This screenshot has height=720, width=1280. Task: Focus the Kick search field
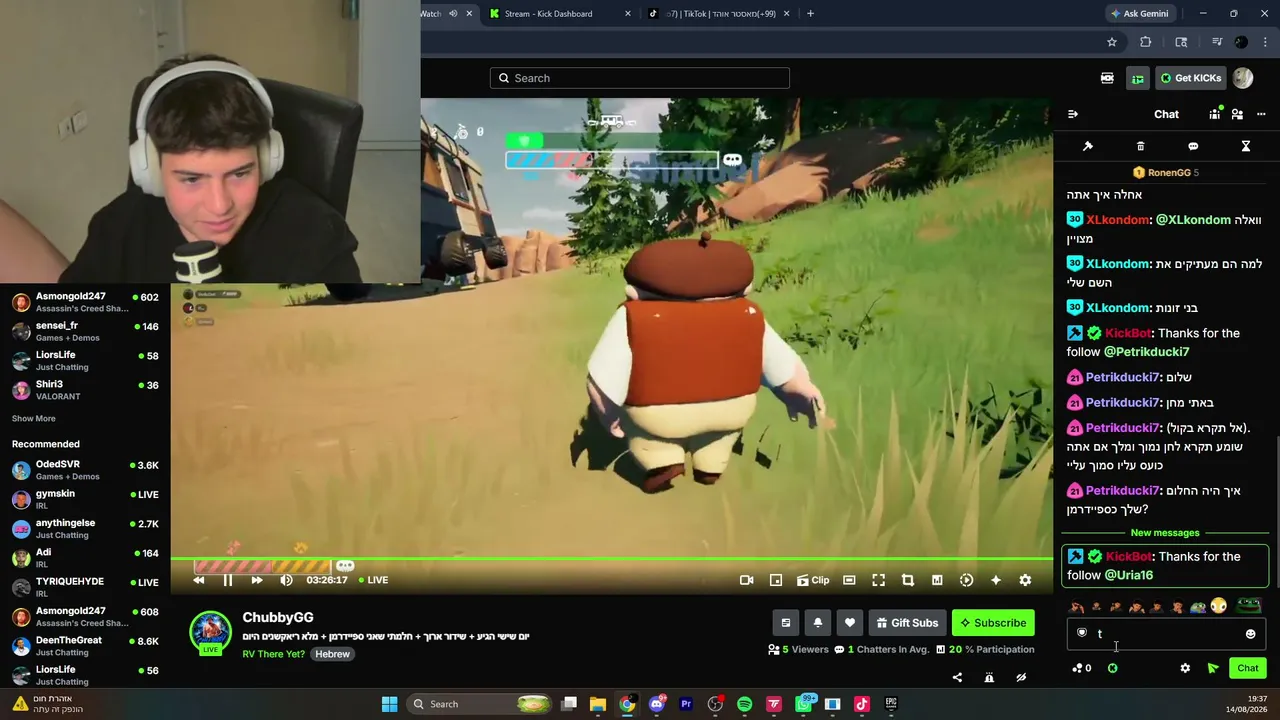pyautogui.click(x=640, y=78)
